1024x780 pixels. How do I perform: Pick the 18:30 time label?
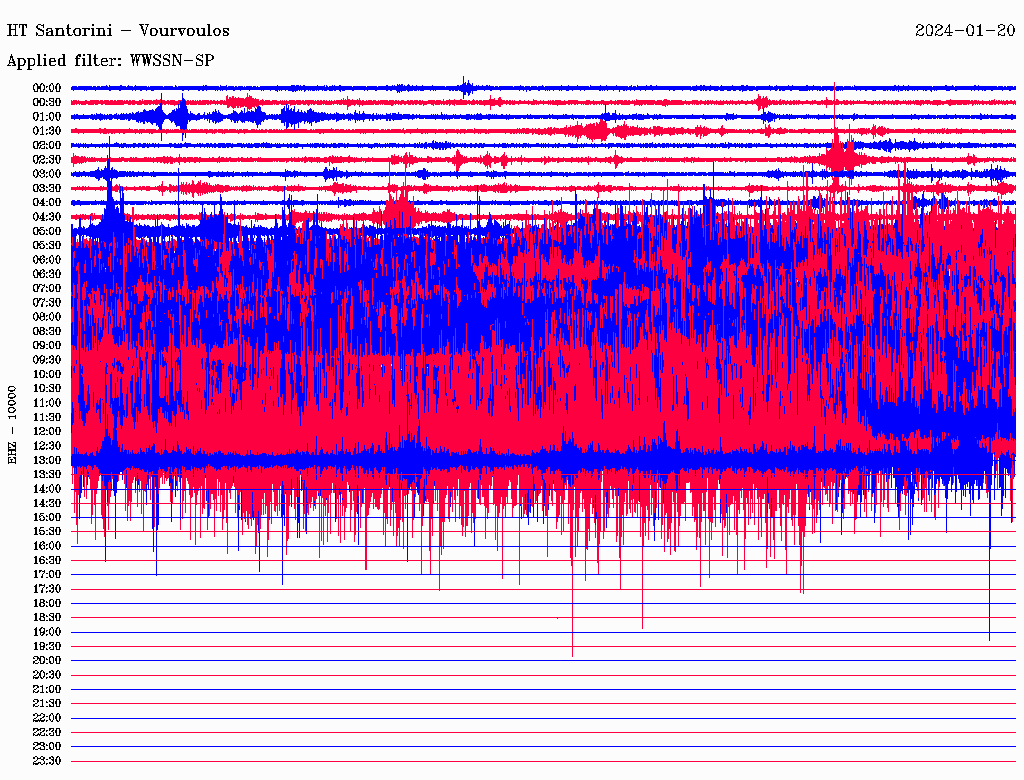pos(47,618)
